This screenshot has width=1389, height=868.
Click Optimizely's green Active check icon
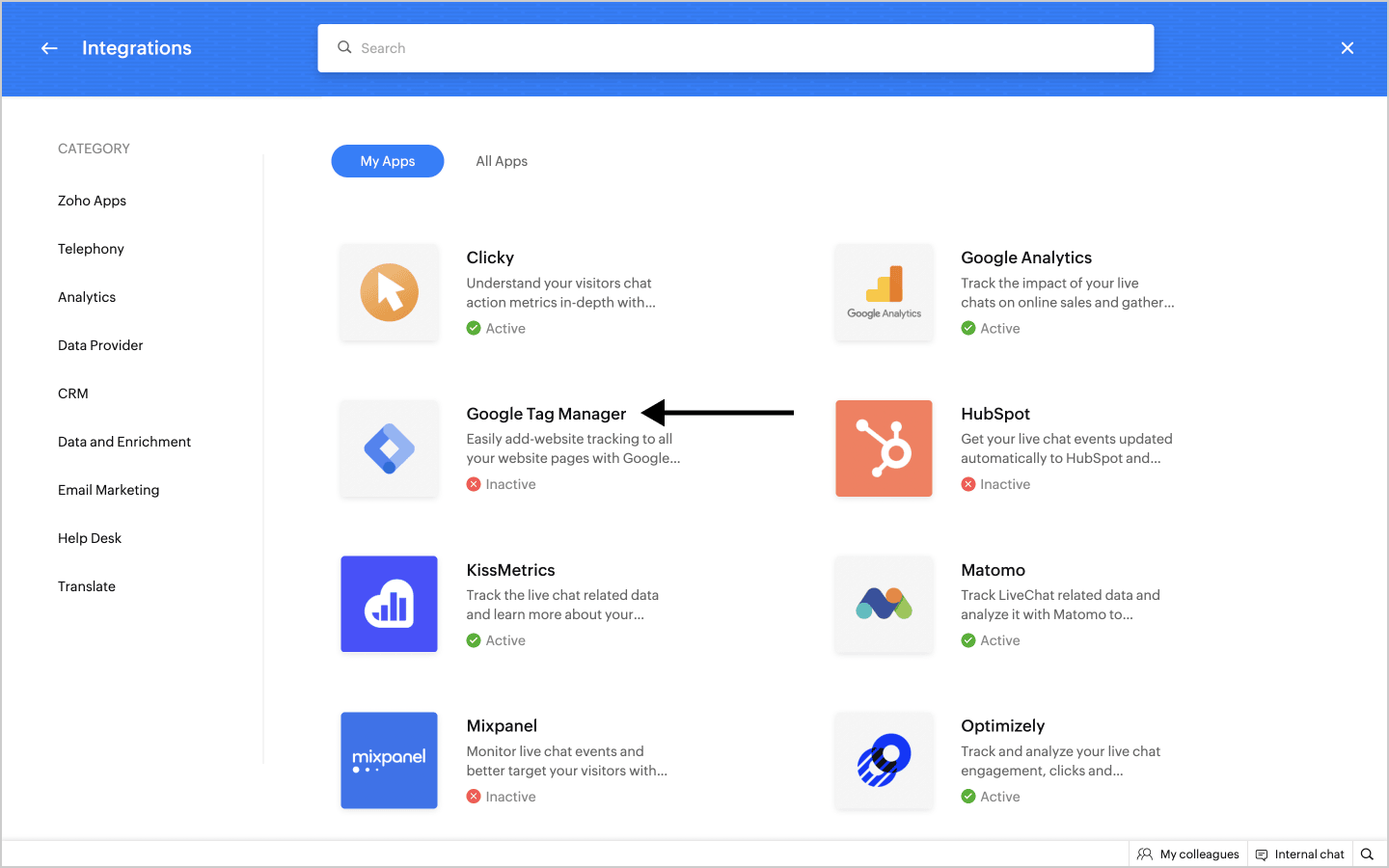click(968, 797)
